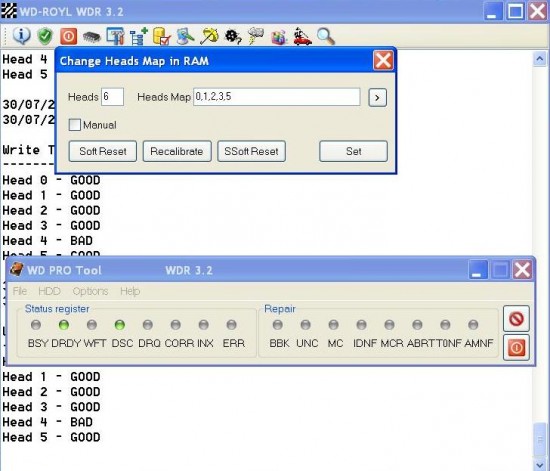
Task: Click the UNC repair indicator
Action: click(306, 325)
